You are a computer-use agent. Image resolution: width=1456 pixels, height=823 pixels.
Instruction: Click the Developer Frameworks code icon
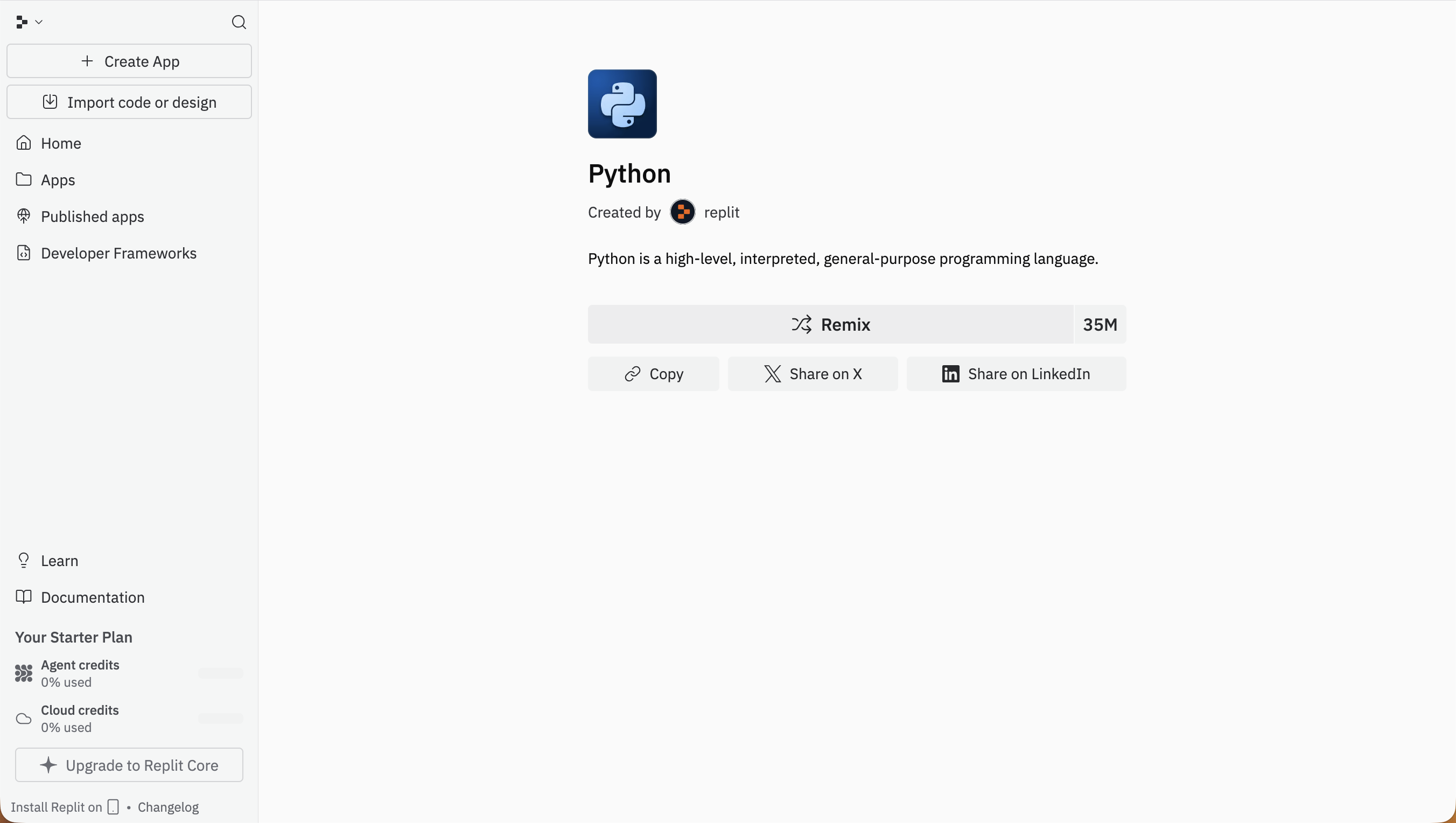[24, 253]
